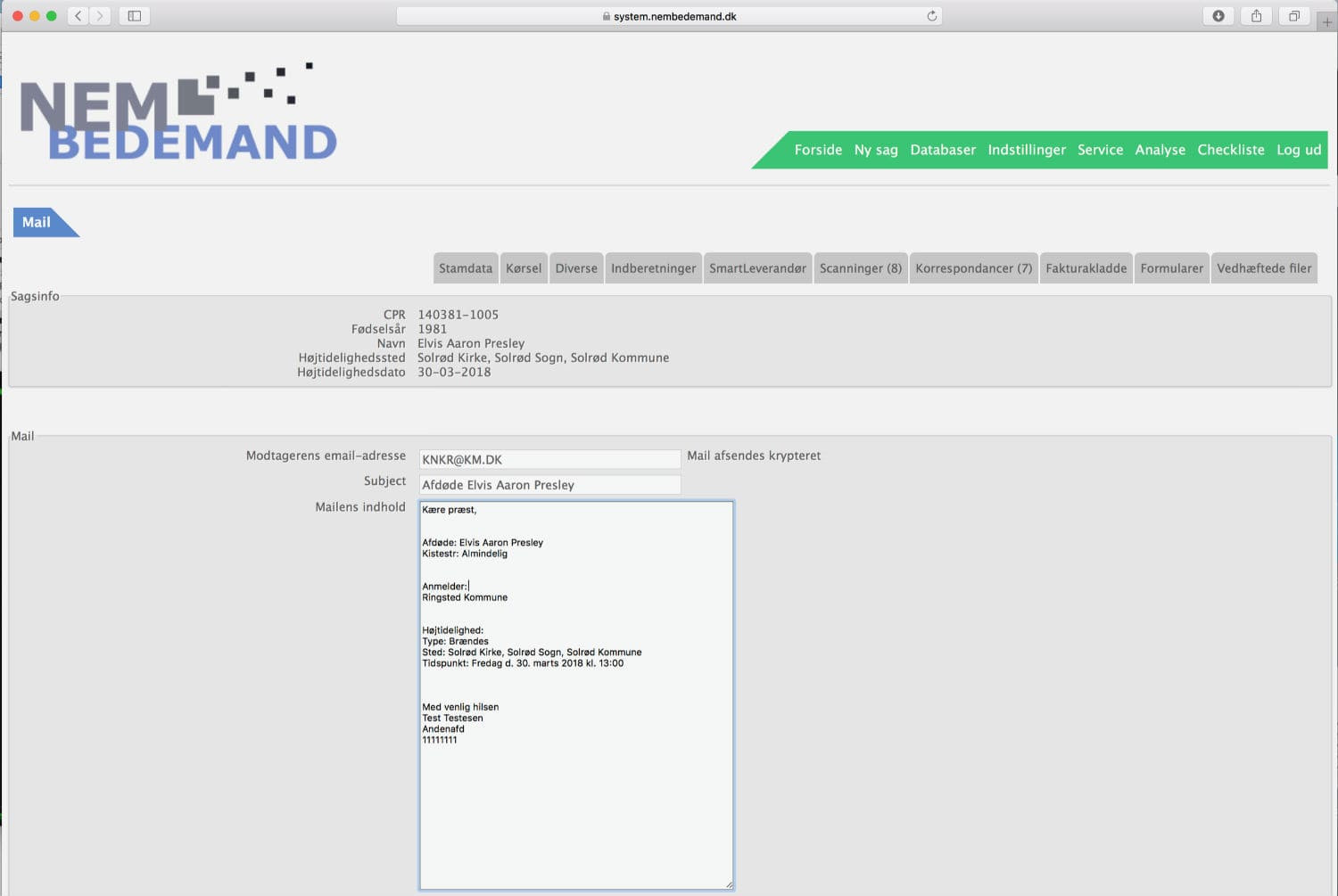This screenshot has width=1338, height=896.
Task: Open the Vedhæftede filer tab
Action: (x=1264, y=268)
